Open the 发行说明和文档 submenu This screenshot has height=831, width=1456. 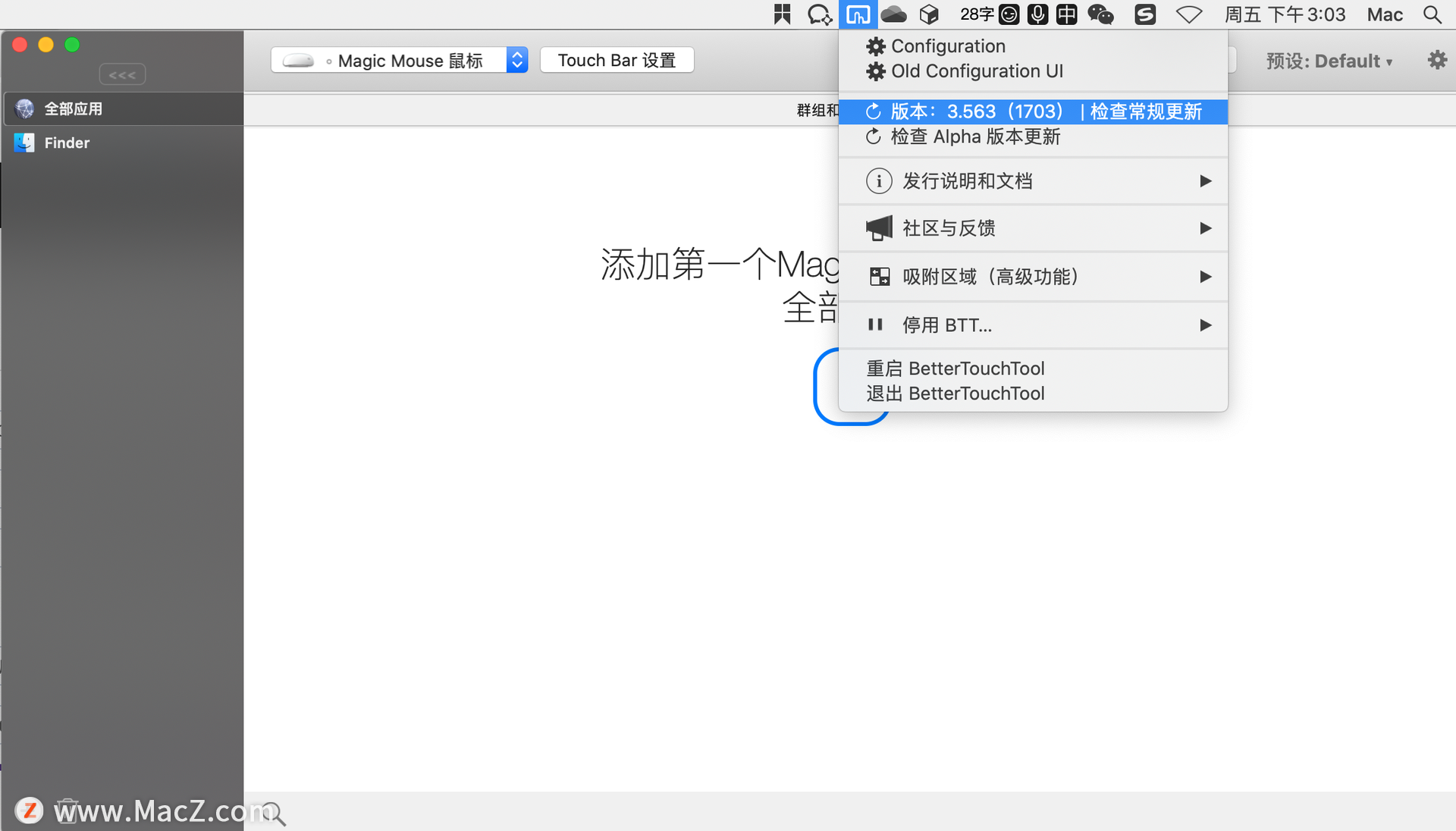[x=1033, y=180]
